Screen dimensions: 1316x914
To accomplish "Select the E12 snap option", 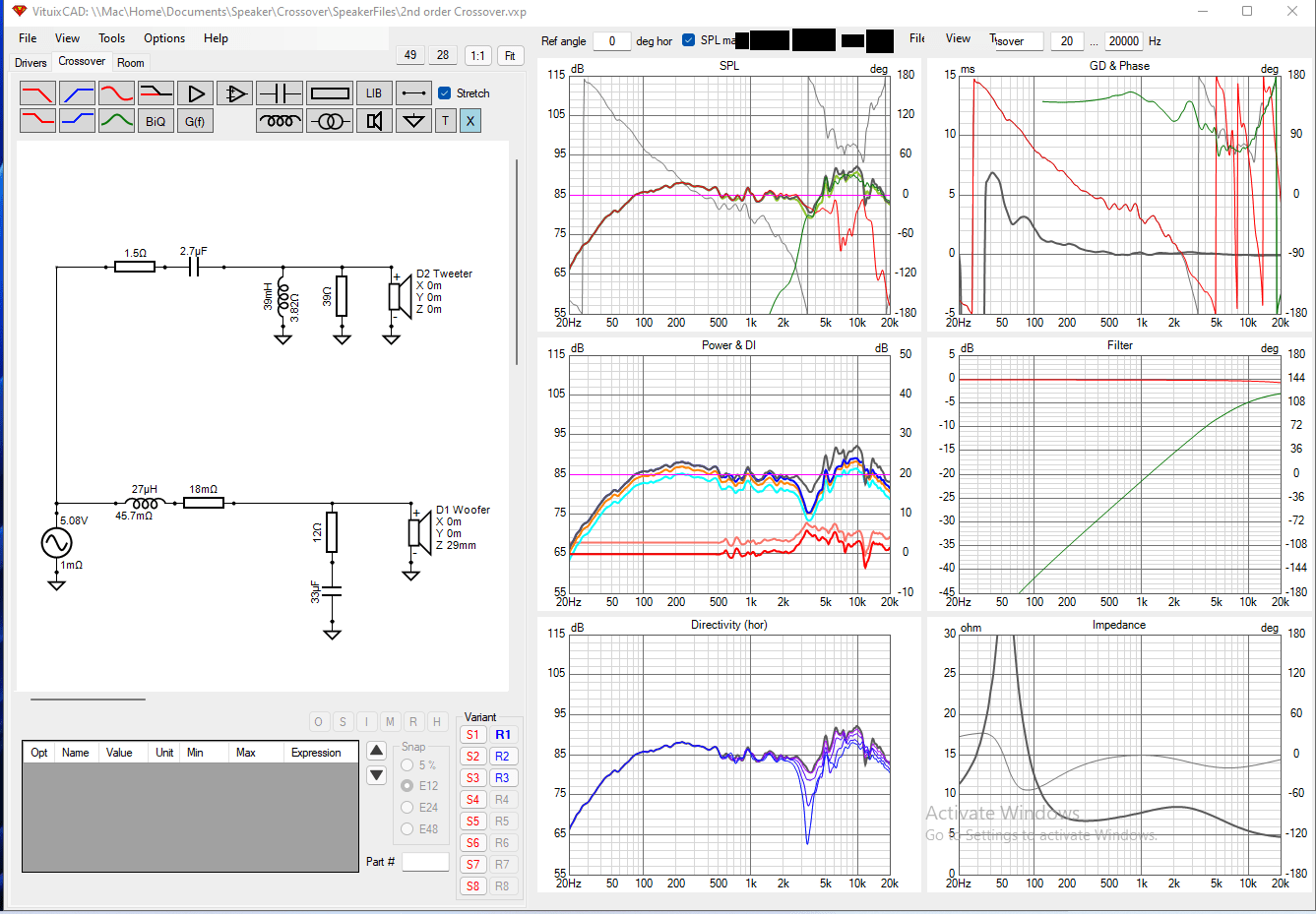I will (x=407, y=786).
